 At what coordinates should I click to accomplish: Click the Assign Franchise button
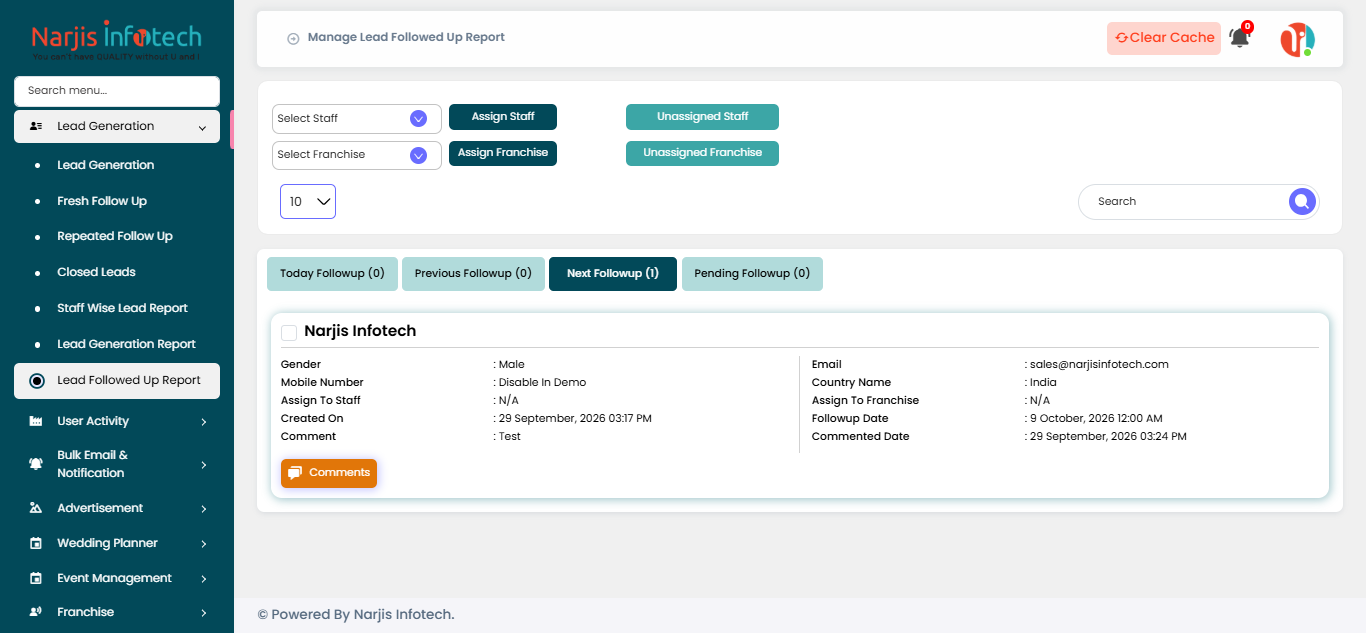[x=503, y=153]
